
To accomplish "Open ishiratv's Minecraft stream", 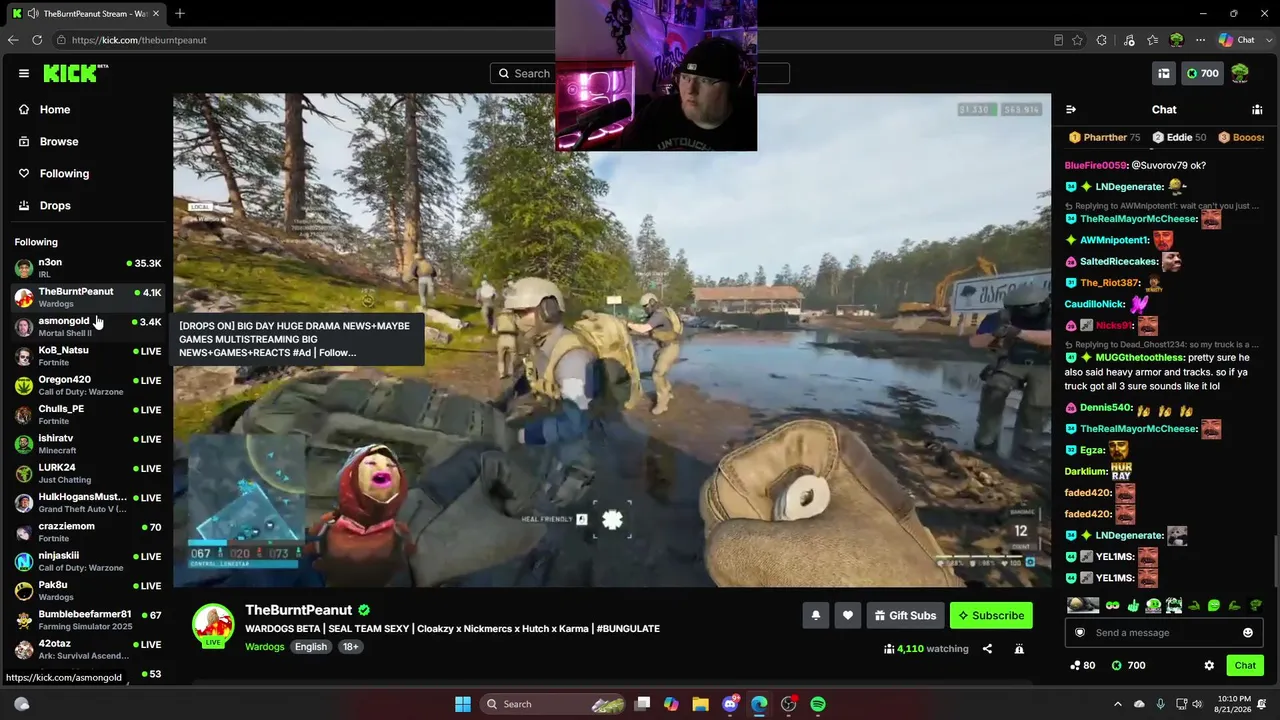I will 88,444.
